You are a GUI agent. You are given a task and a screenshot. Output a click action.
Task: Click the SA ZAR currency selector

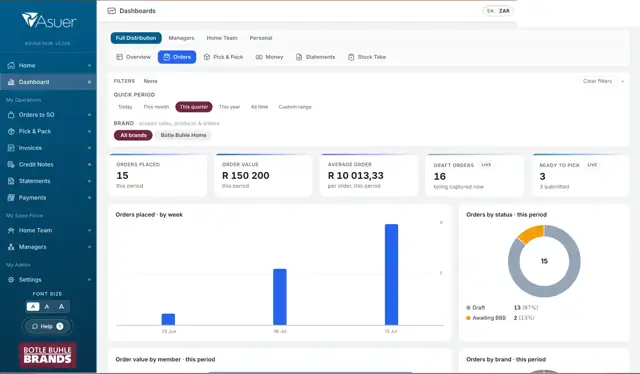pos(498,11)
